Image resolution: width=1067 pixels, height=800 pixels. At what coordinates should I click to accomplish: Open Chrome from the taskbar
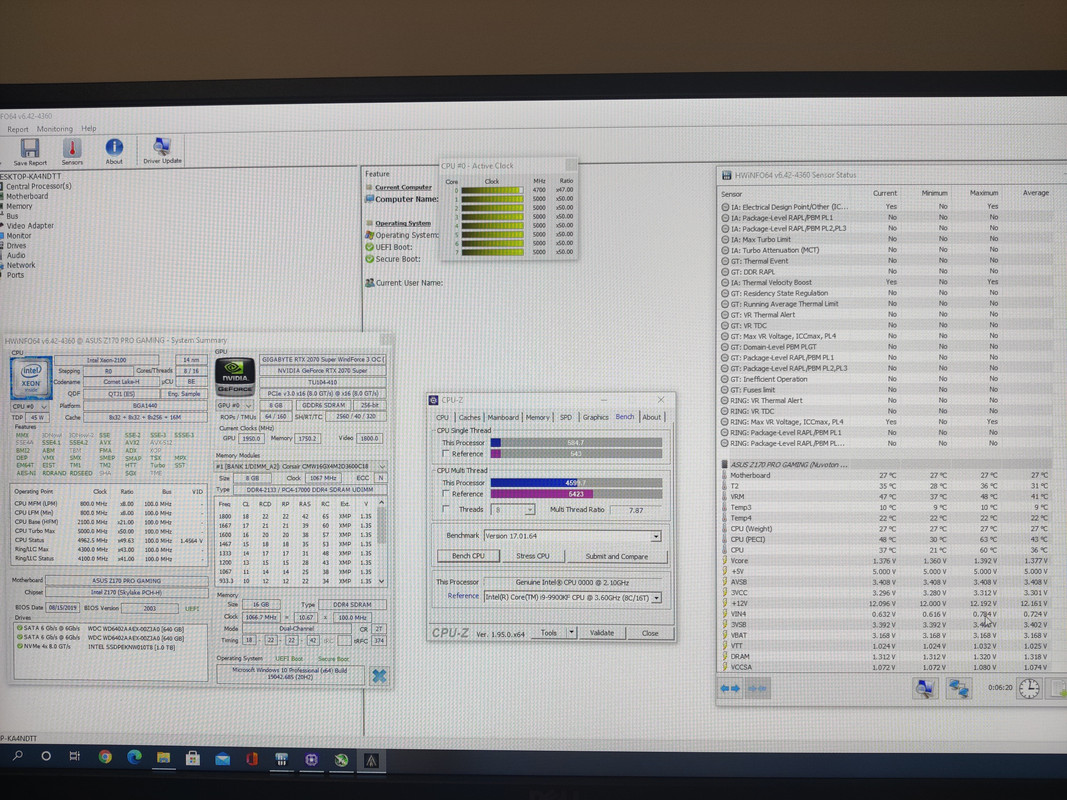coord(105,756)
